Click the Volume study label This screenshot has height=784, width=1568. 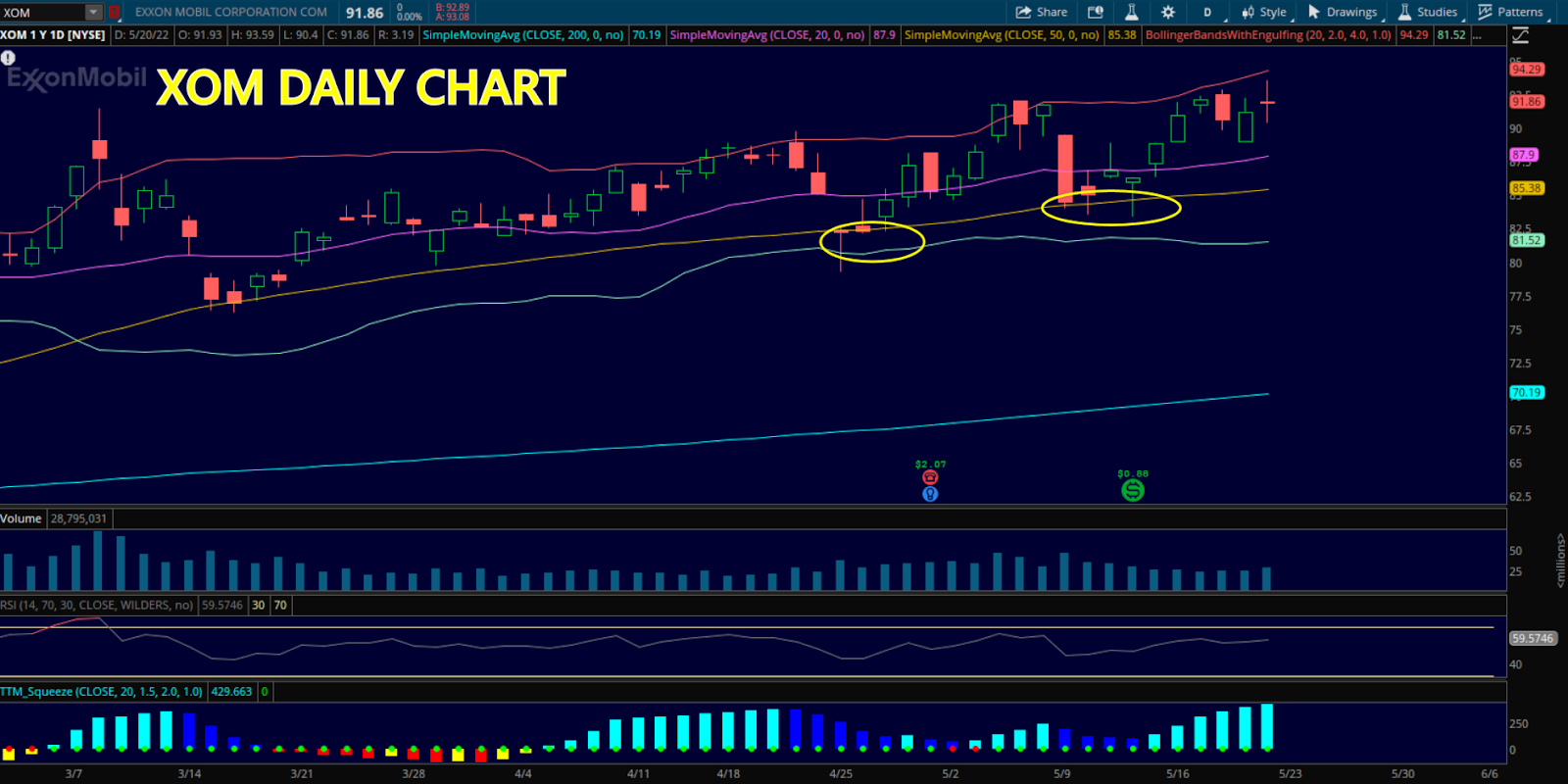(21, 518)
